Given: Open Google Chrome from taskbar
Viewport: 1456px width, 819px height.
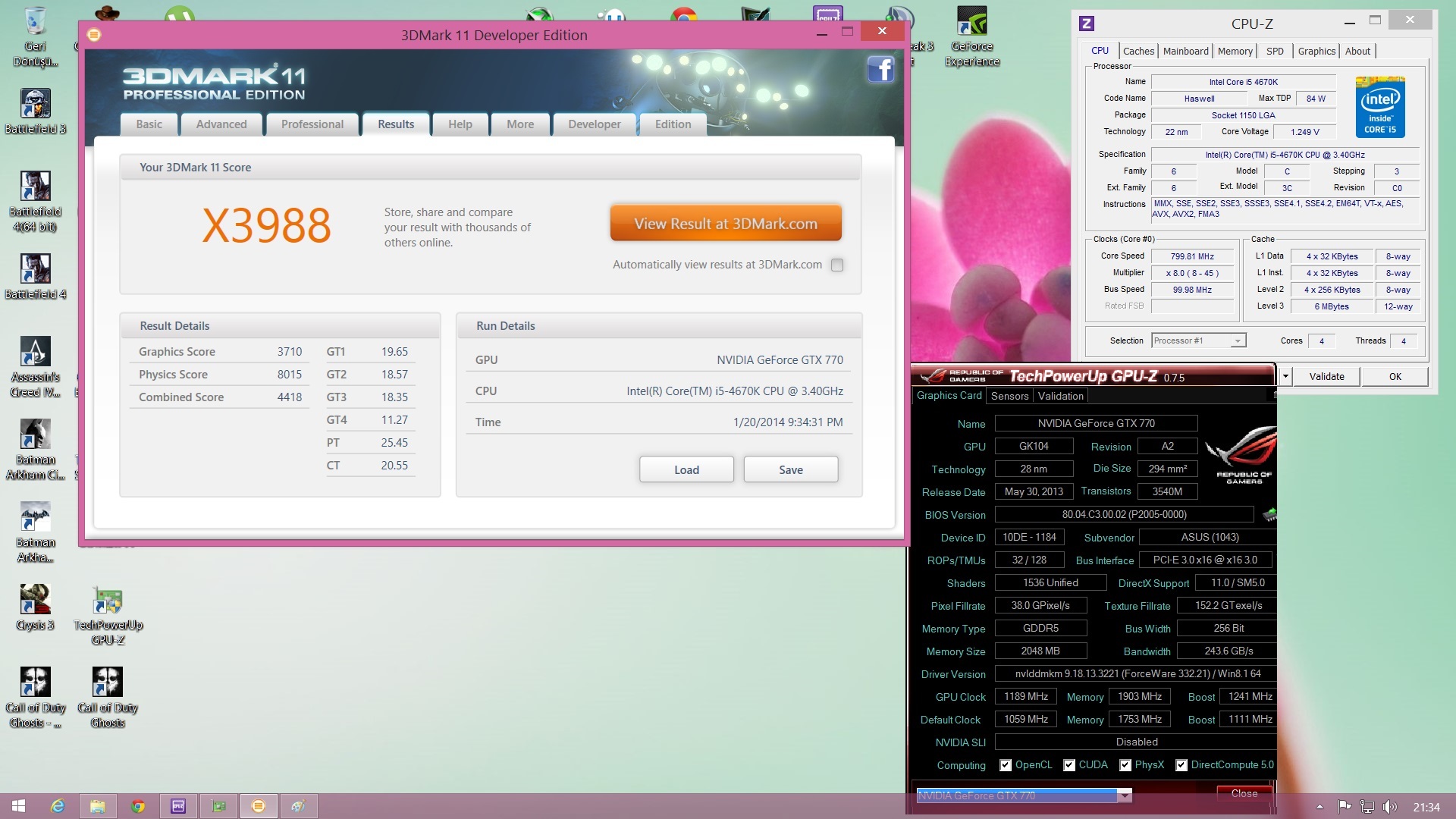Looking at the screenshot, I should [138, 806].
